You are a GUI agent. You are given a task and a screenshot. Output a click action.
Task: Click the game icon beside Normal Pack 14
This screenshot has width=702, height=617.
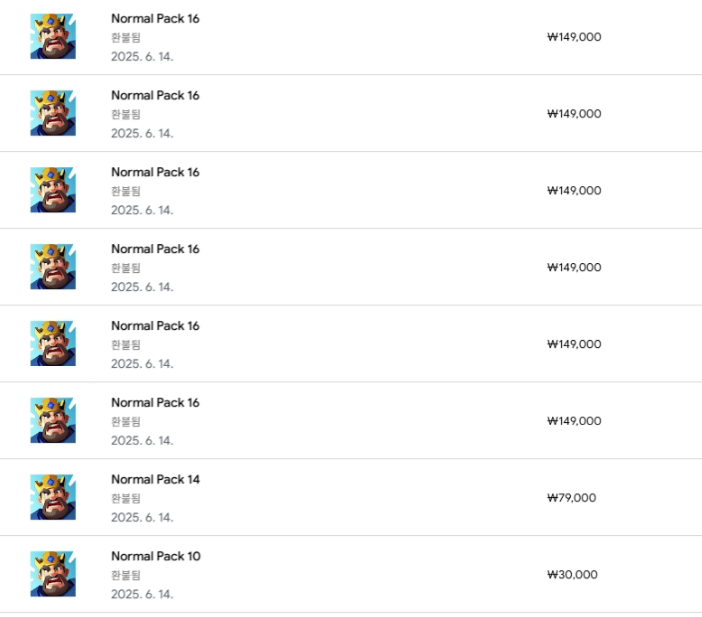pos(52,497)
